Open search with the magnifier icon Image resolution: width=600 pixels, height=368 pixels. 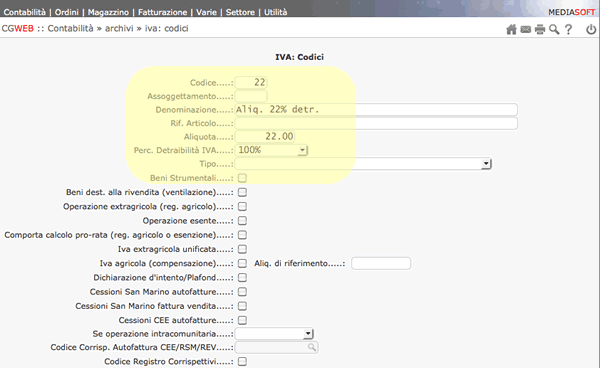point(554,29)
